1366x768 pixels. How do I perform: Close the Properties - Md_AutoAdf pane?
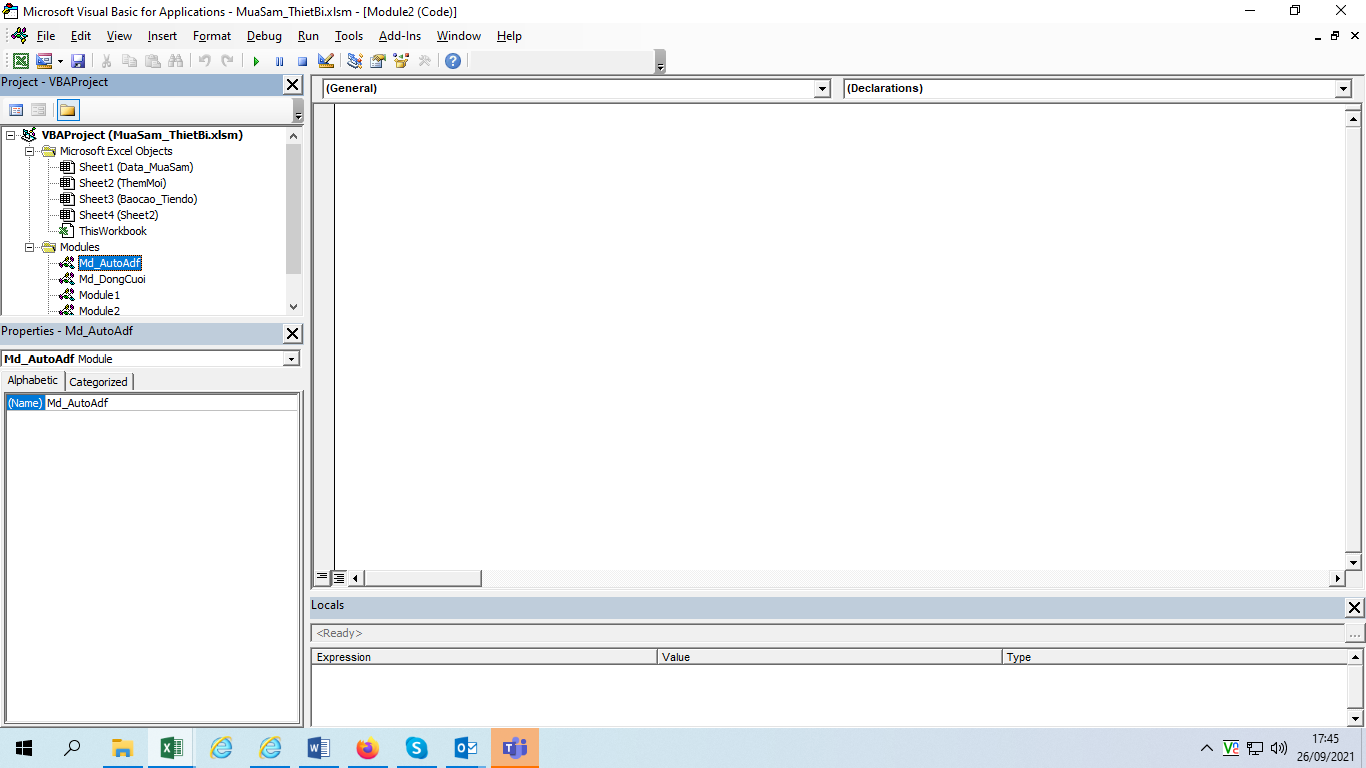(x=292, y=334)
